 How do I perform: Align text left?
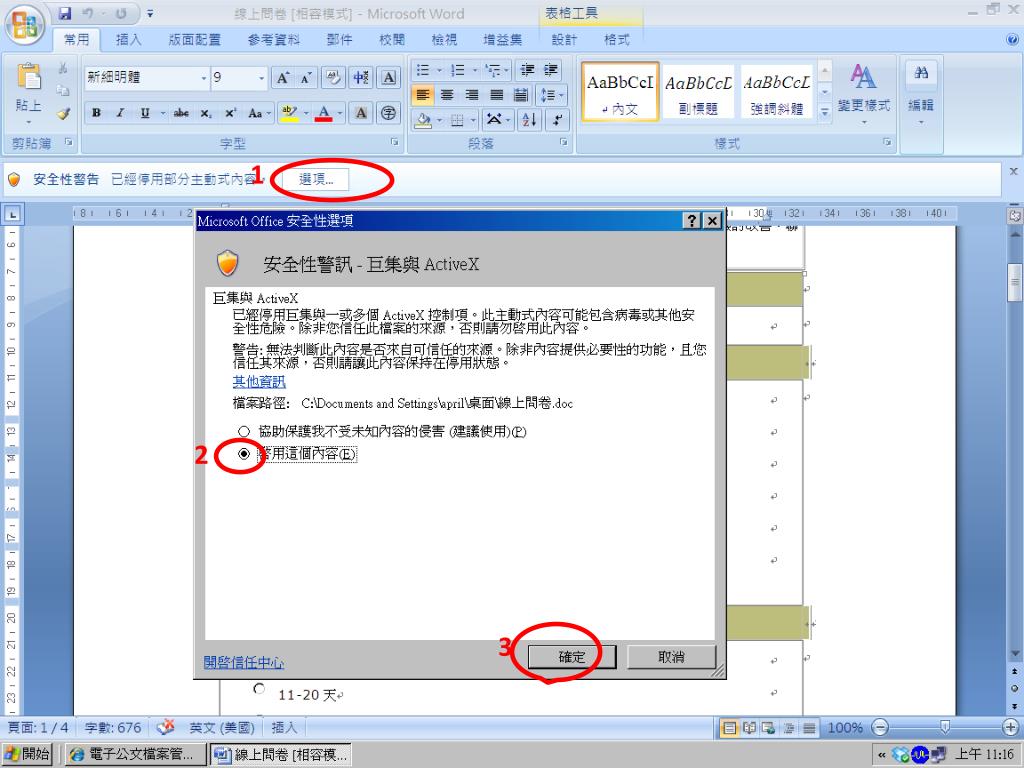click(x=423, y=95)
